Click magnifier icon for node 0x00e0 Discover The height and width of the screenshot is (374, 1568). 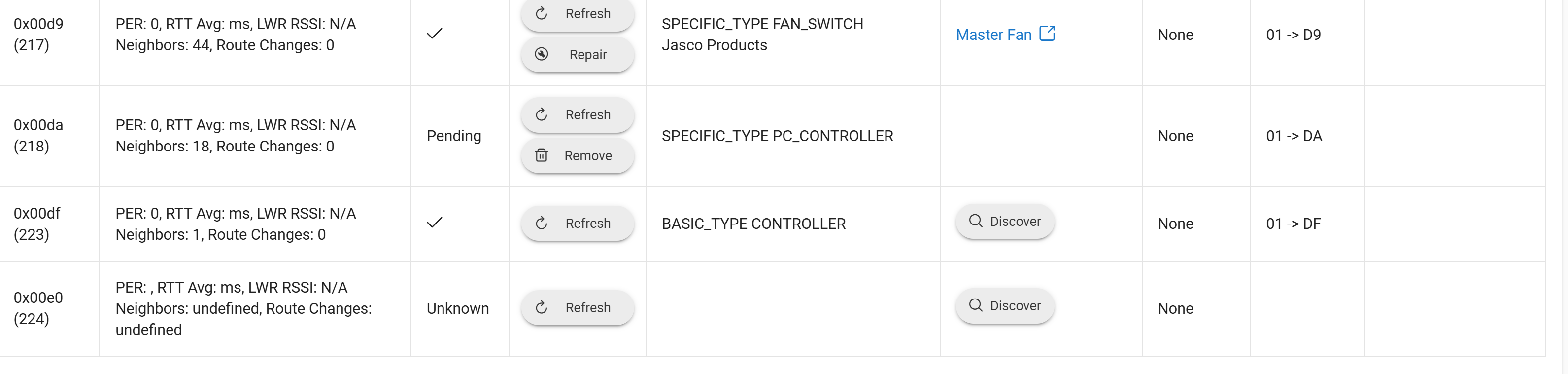tap(975, 305)
